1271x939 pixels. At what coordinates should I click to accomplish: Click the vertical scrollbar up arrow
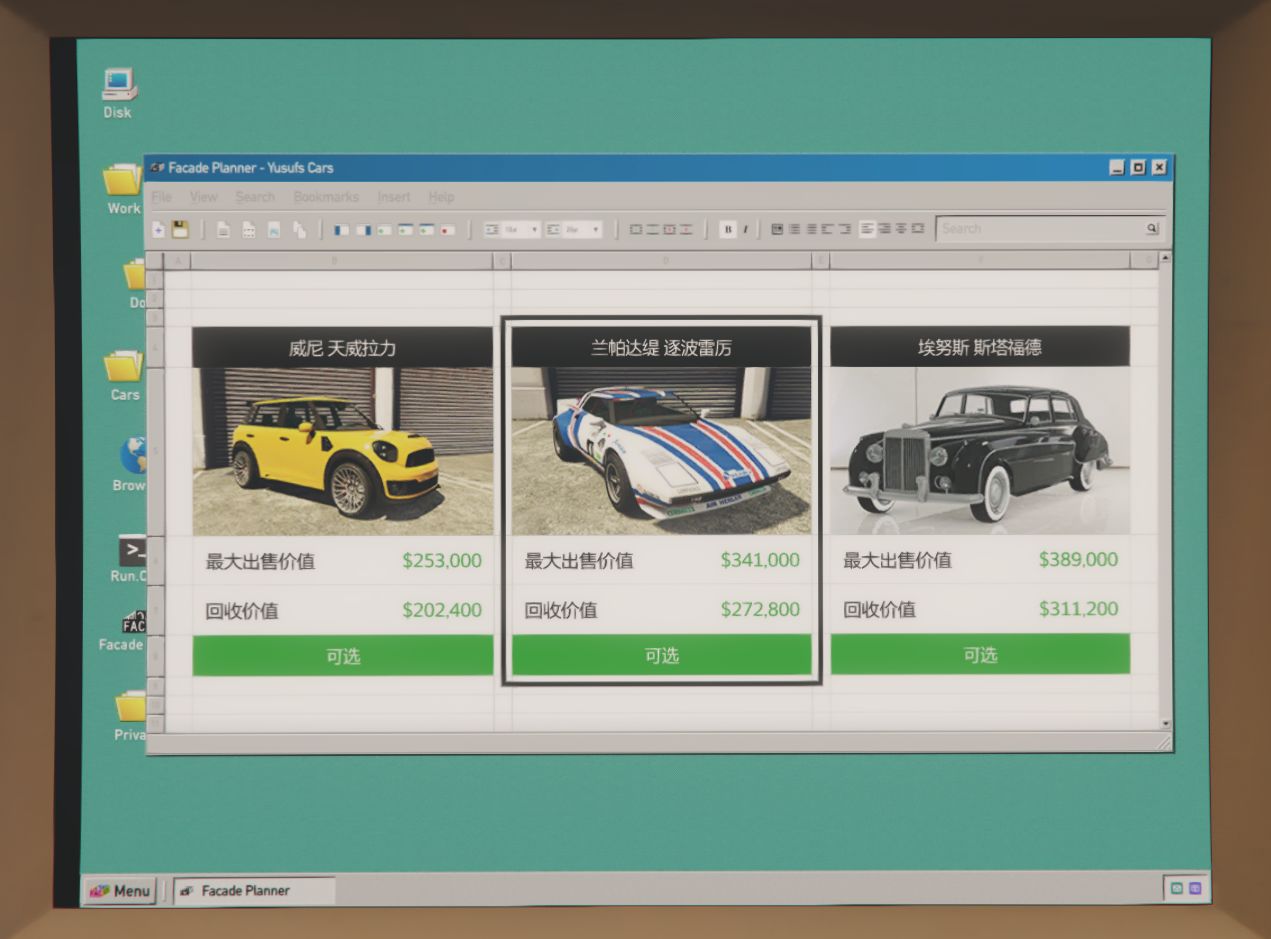click(x=1165, y=258)
